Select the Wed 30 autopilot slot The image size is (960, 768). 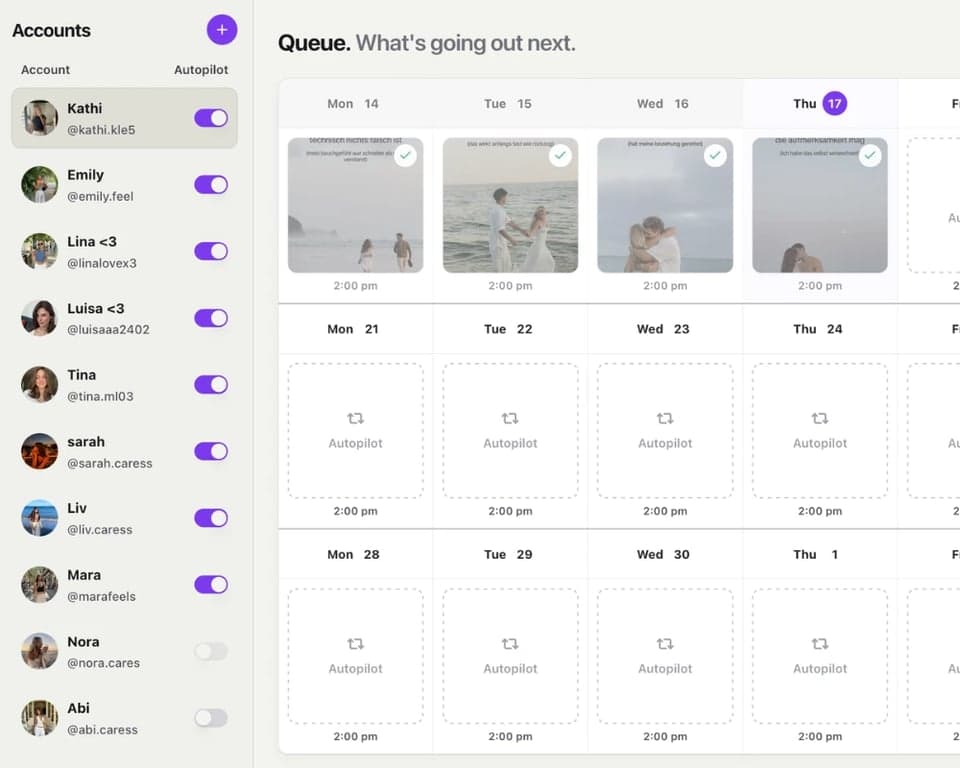pos(665,656)
